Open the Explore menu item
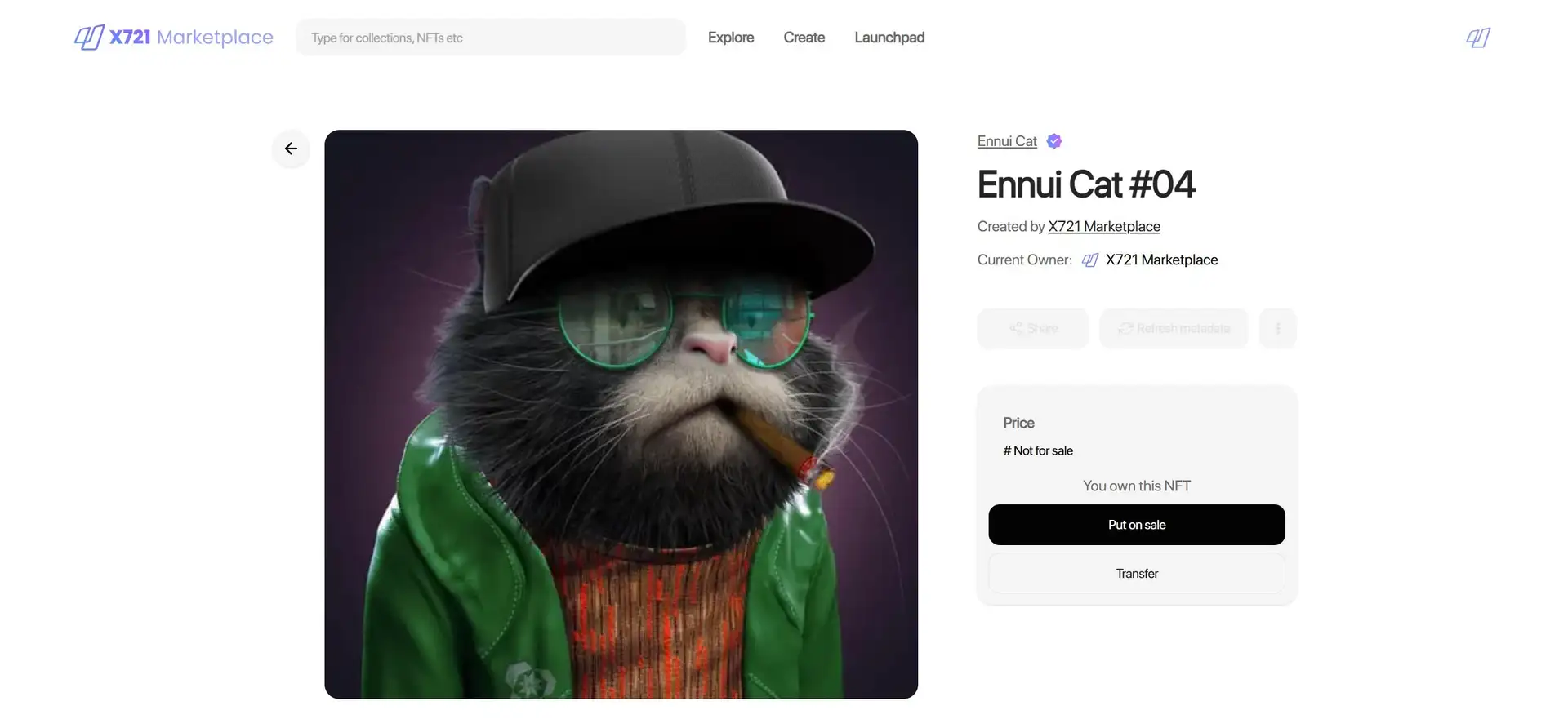Image resolution: width=1568 pixels, height=719 pixels. pos(731,38)
